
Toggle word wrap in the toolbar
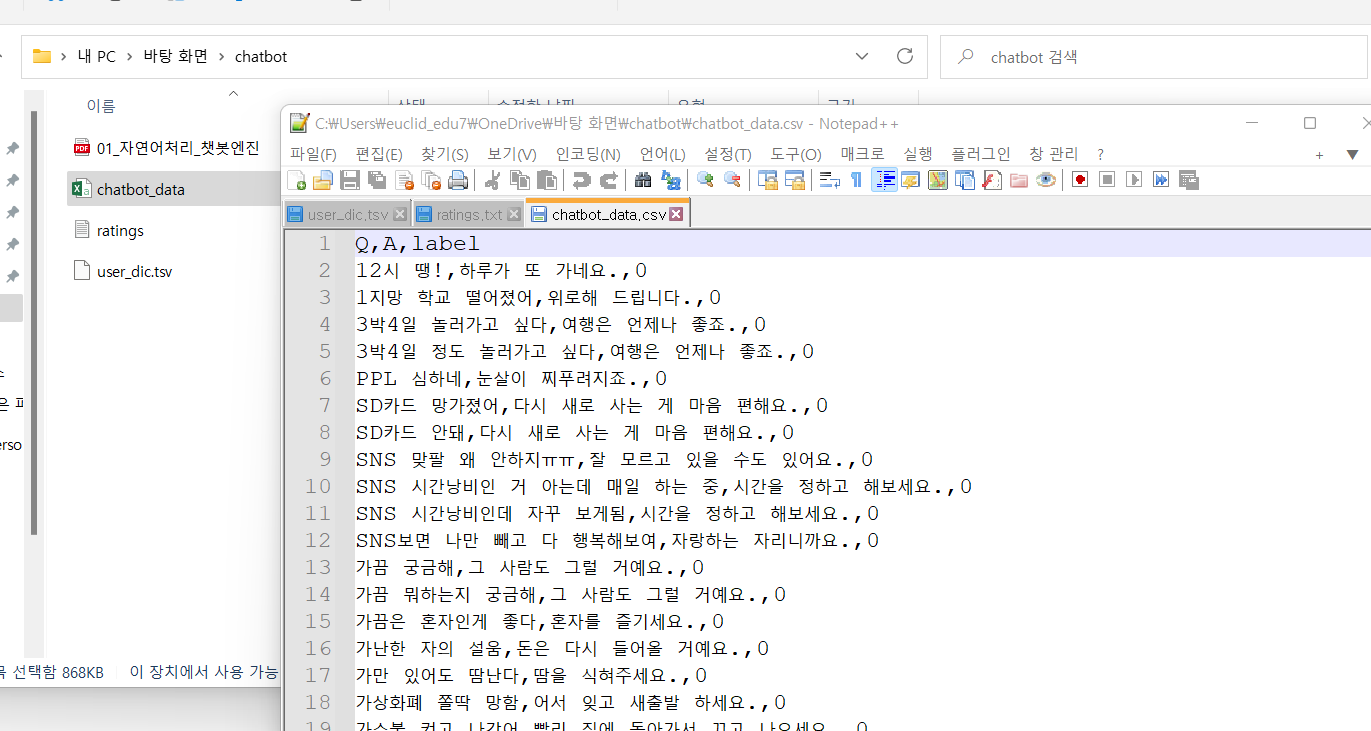click(829, 180)
